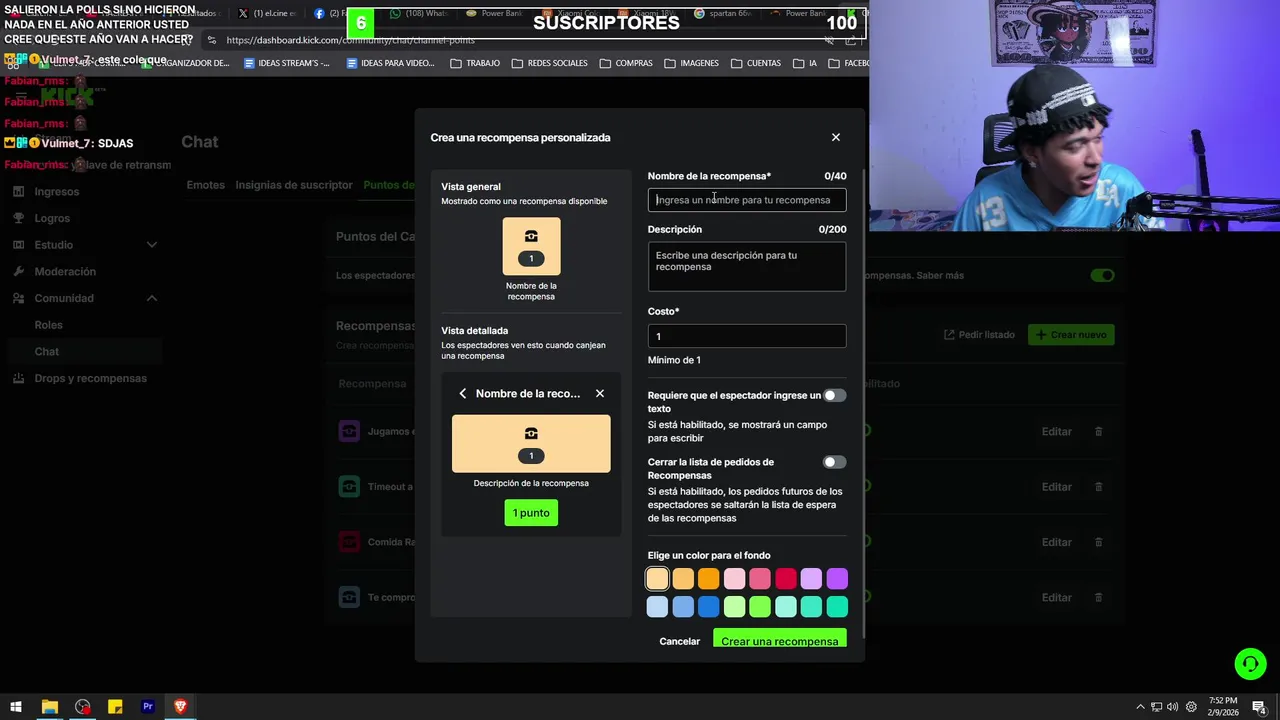Click 'Crear una recompensa' button

[779, 639]
